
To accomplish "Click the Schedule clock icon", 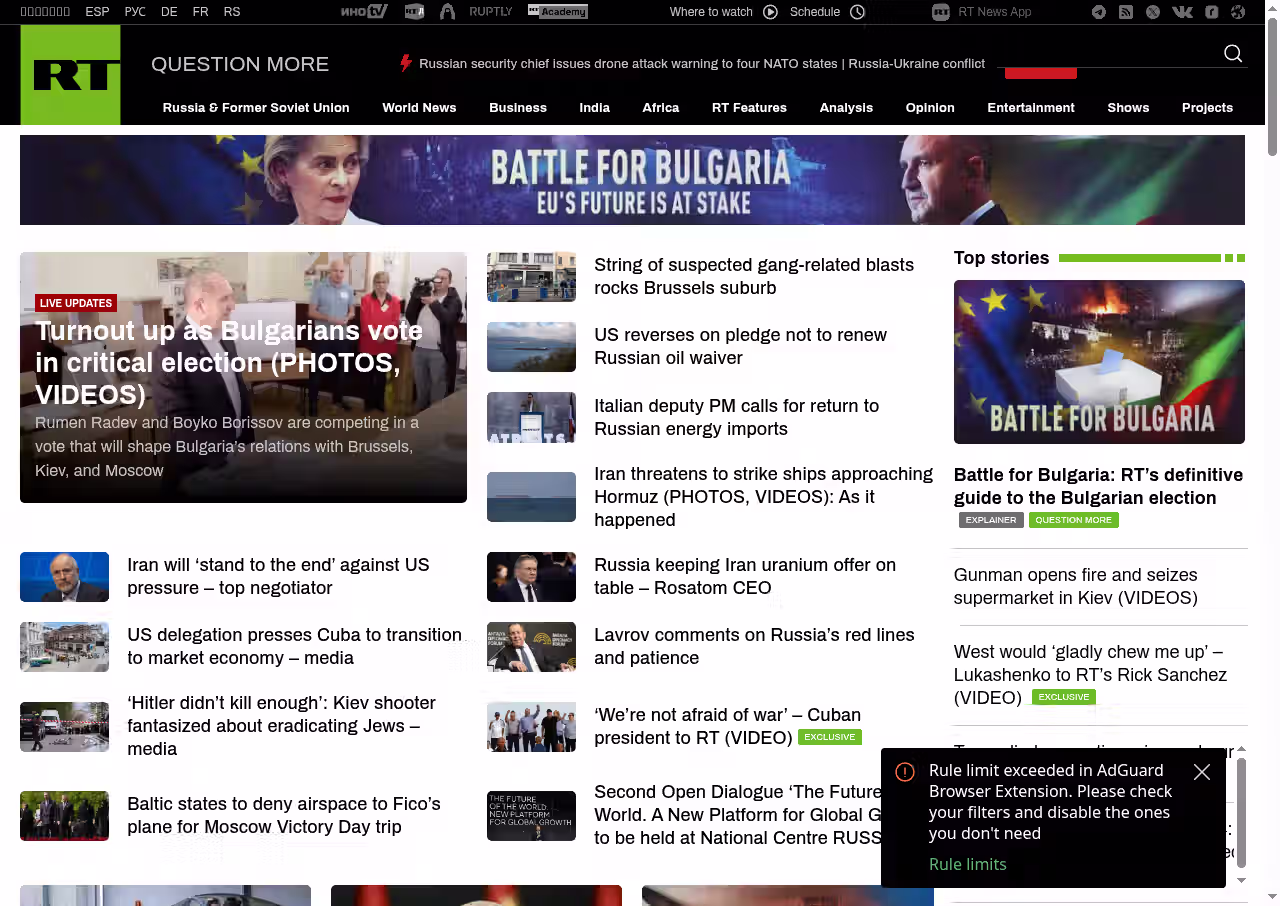I will (x=857, y=12).
